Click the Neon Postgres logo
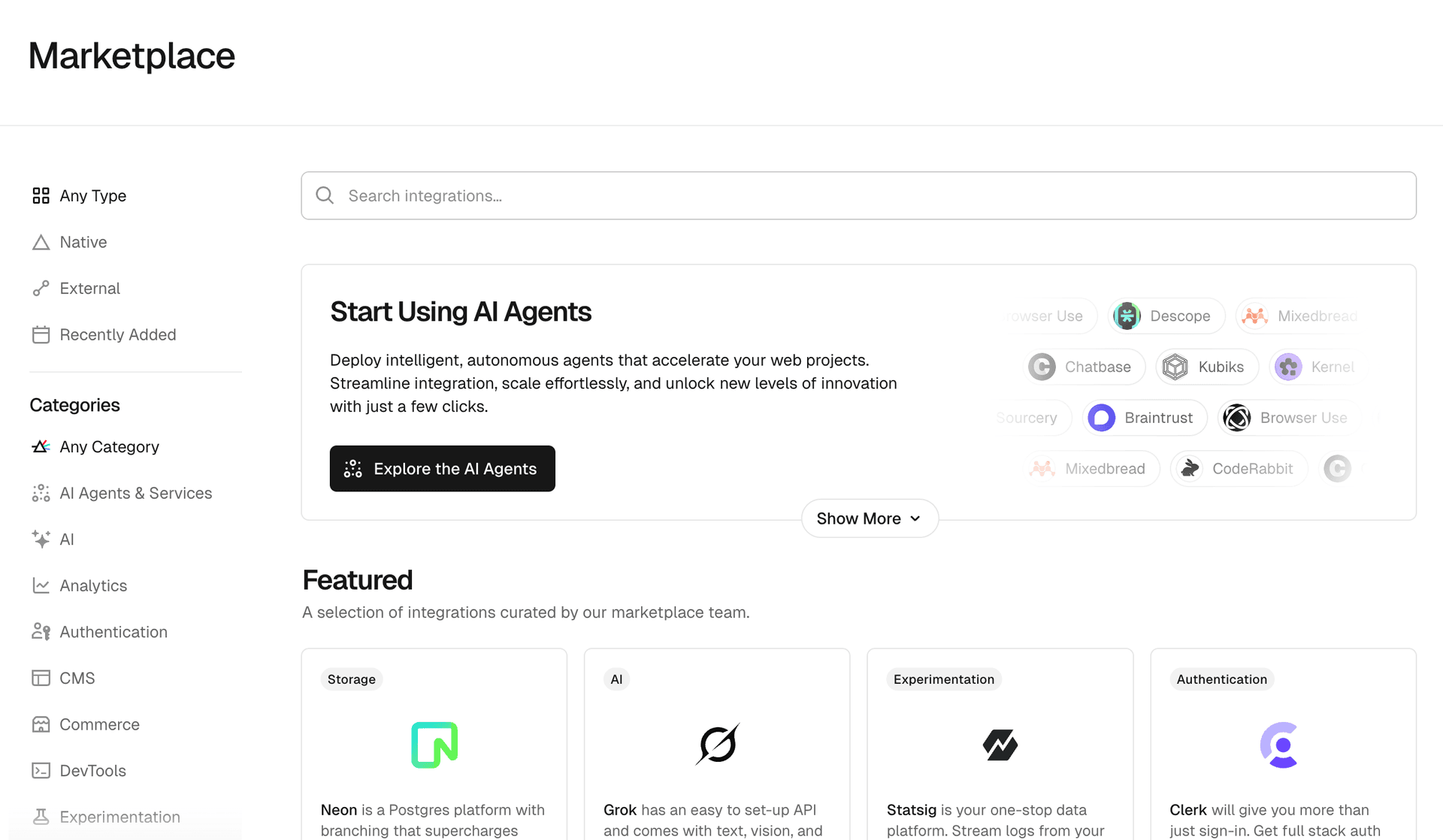 [x=434, y=745]
